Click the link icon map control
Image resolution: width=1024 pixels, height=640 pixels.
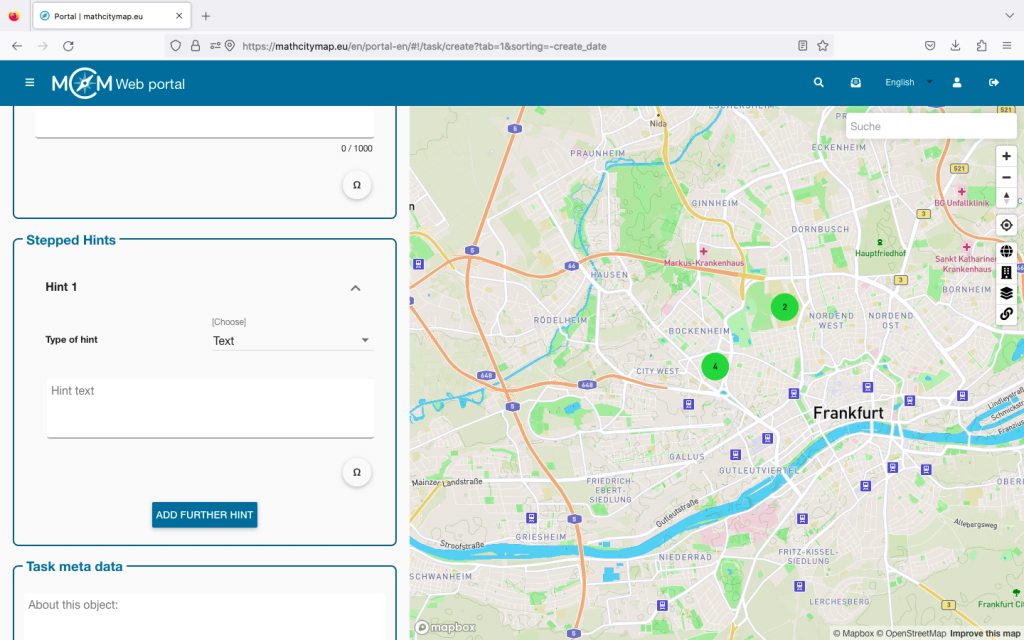click(1006, 314)
